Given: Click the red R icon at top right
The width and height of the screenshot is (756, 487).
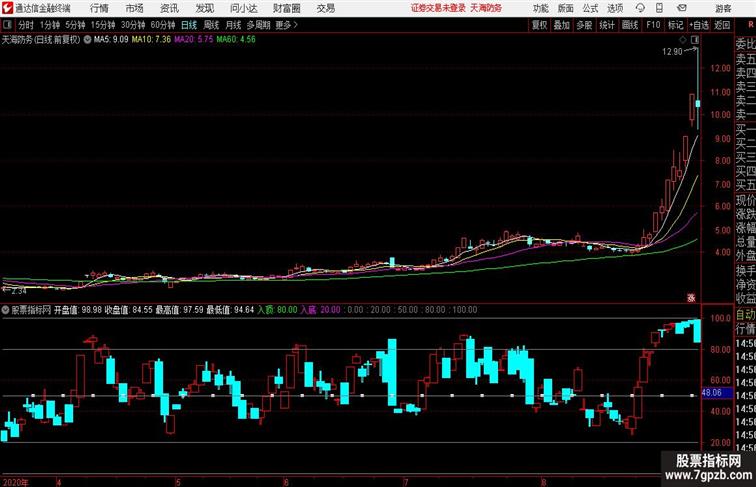Looking at the screenshot, I should coord(751,25).
